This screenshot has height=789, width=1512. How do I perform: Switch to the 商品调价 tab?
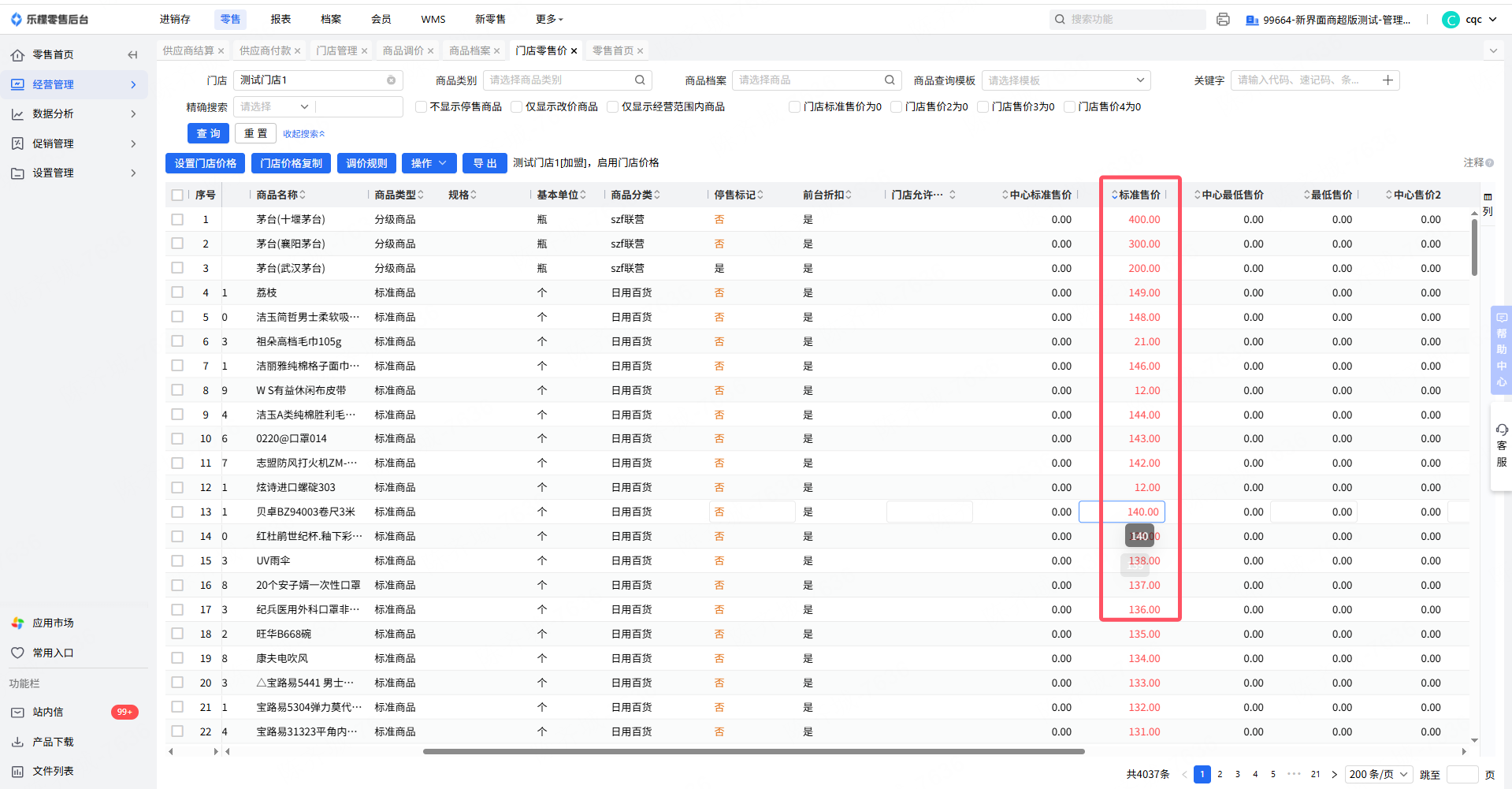click(403, 51)
